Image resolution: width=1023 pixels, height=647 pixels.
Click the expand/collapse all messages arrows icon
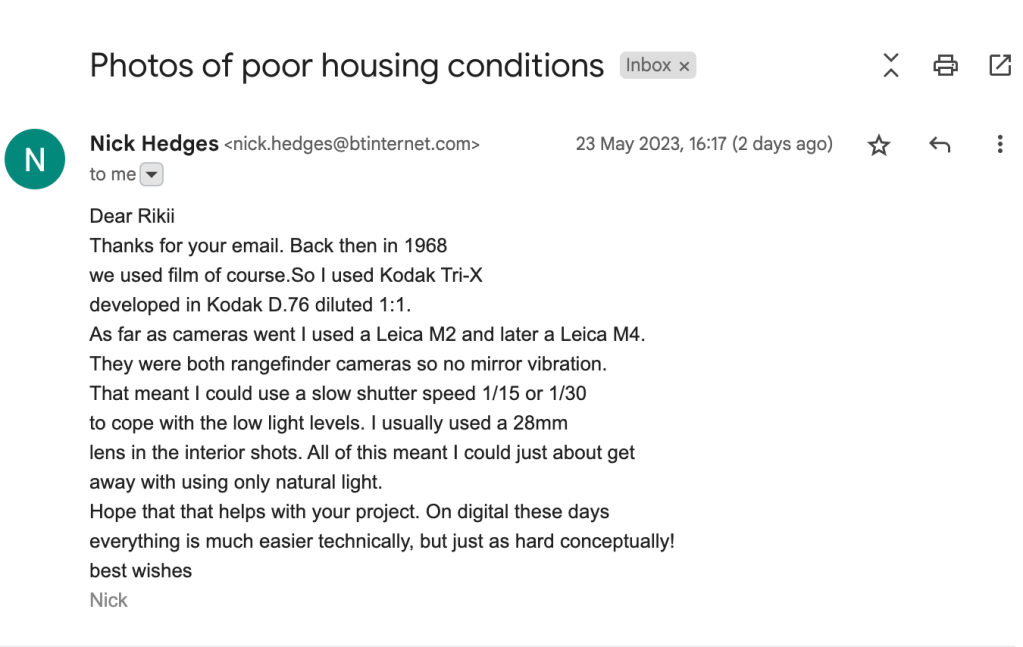tap(891, 66)
